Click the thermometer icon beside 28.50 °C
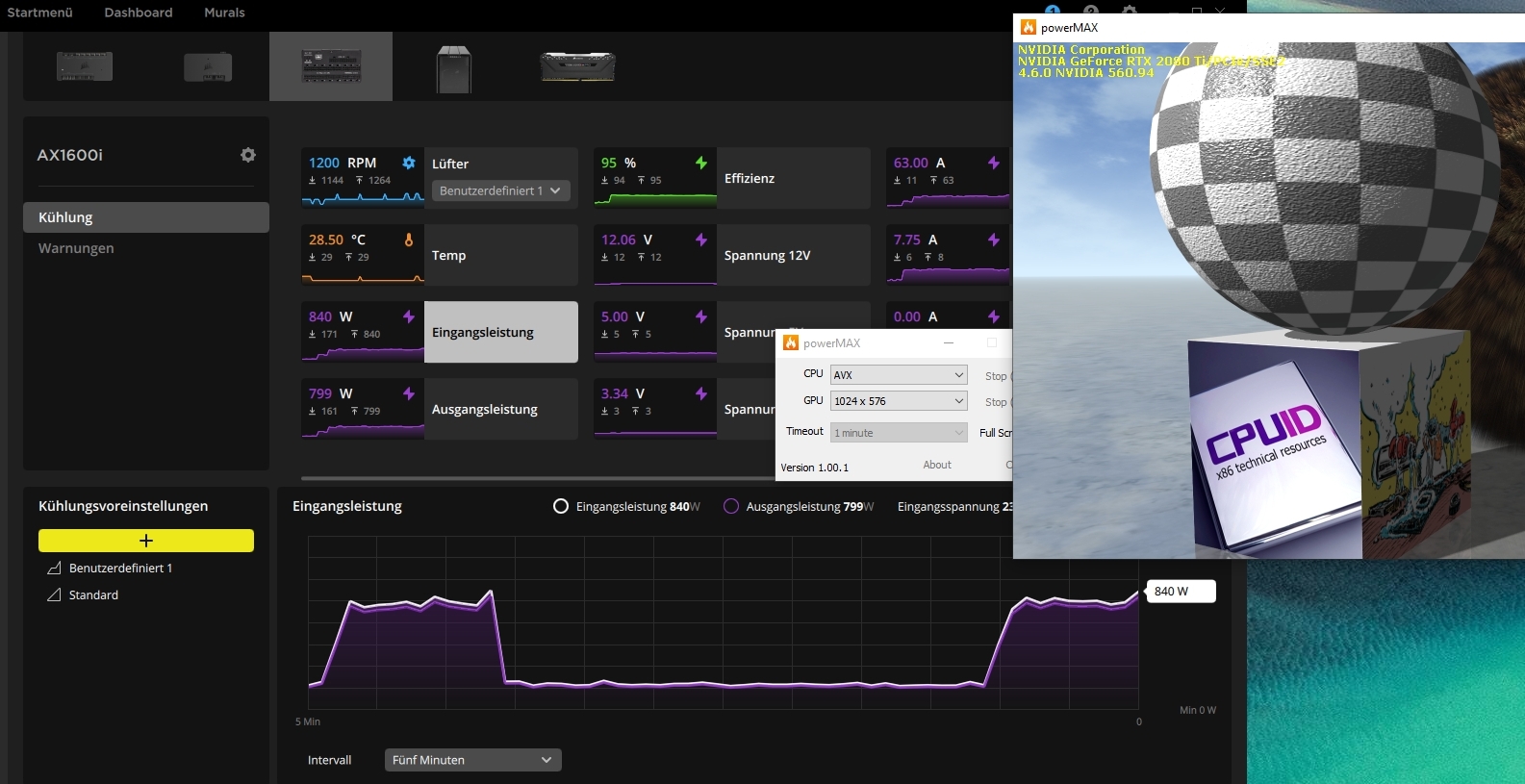The image size is (1525, 784). click(409, 240)
